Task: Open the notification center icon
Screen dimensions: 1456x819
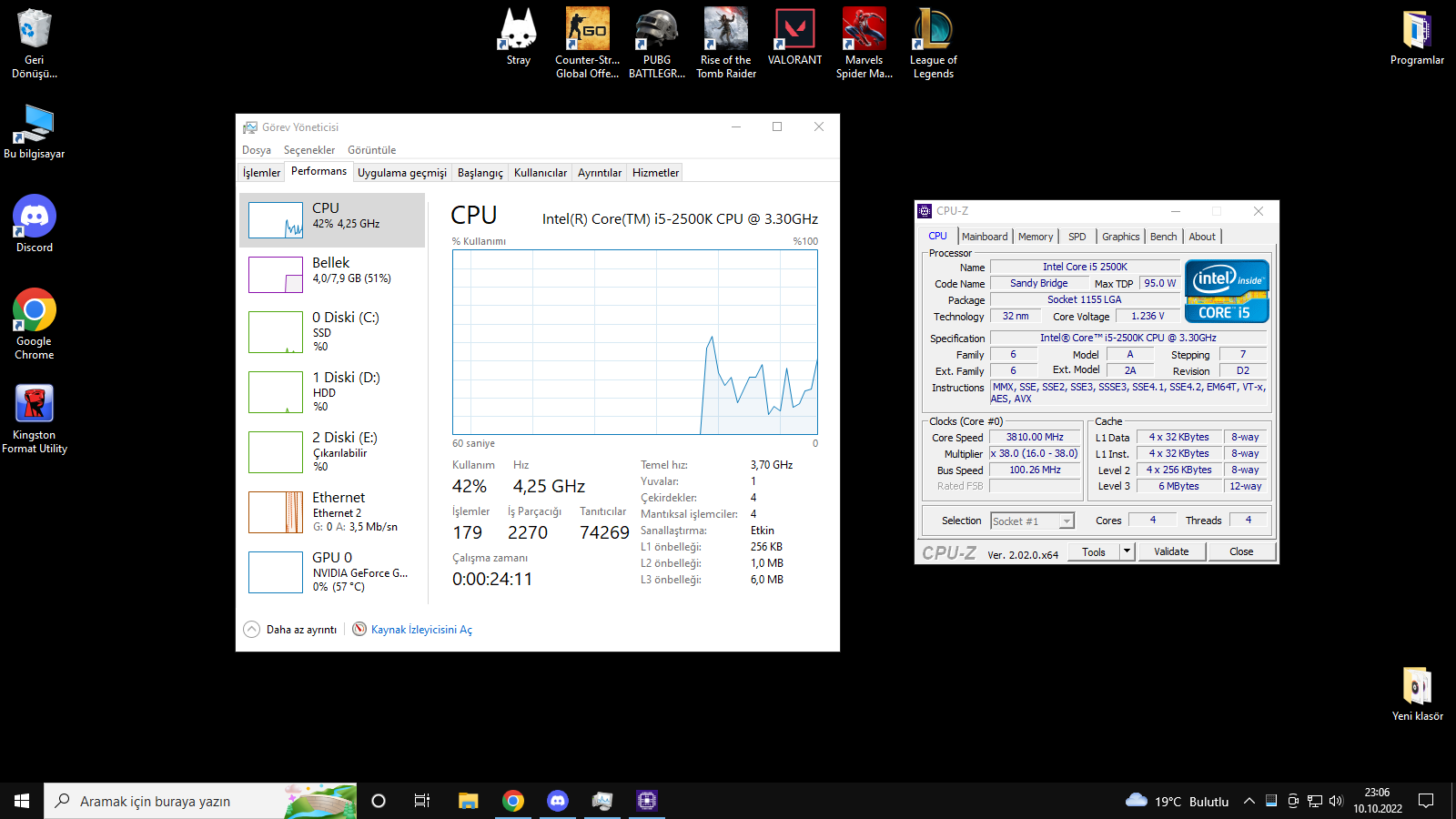Action: click(x=1426, y=801)
